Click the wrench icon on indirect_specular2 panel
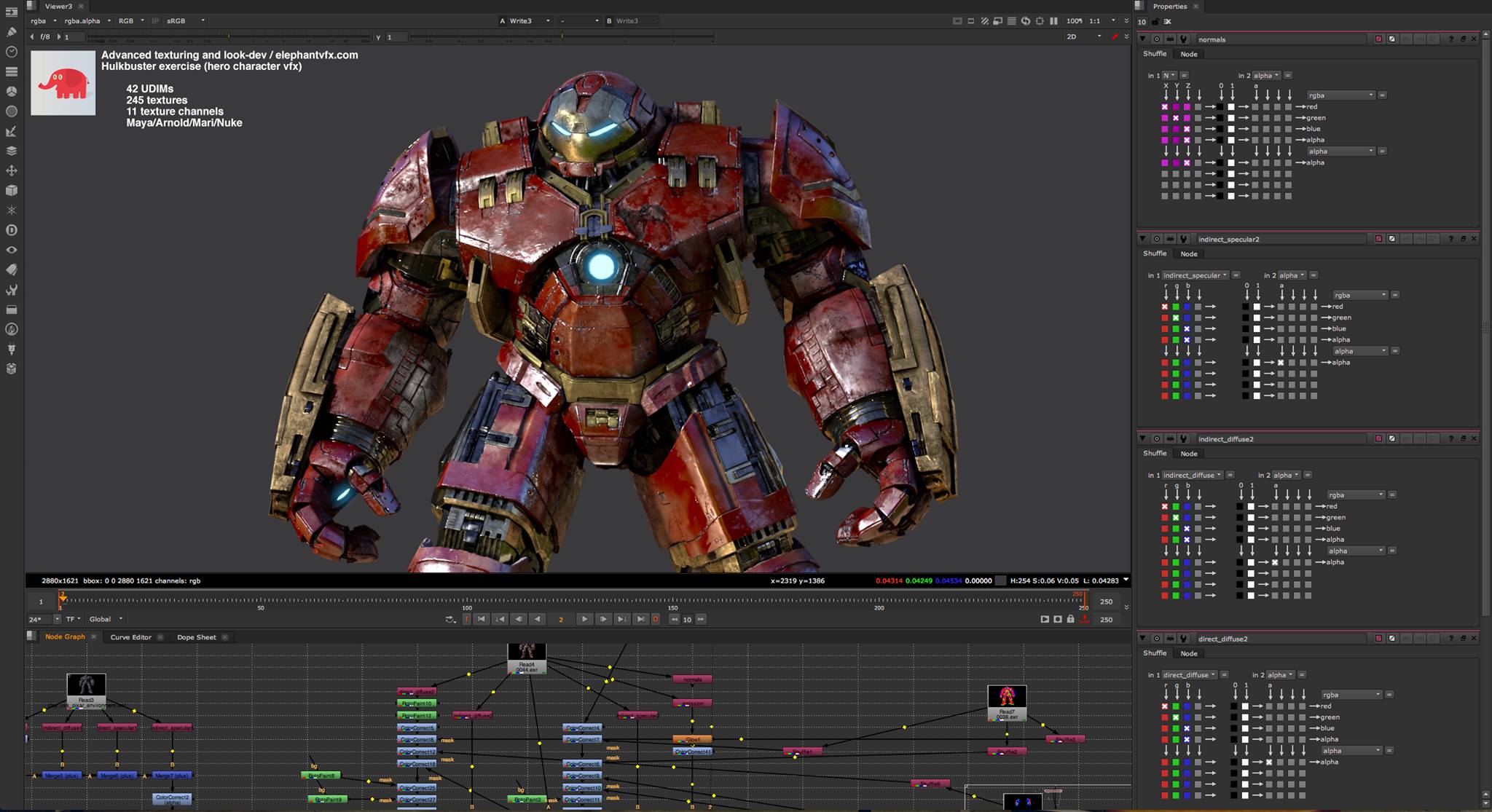Image resolution: width=1492 pixels, height=812 pixels. [1184, 239]
